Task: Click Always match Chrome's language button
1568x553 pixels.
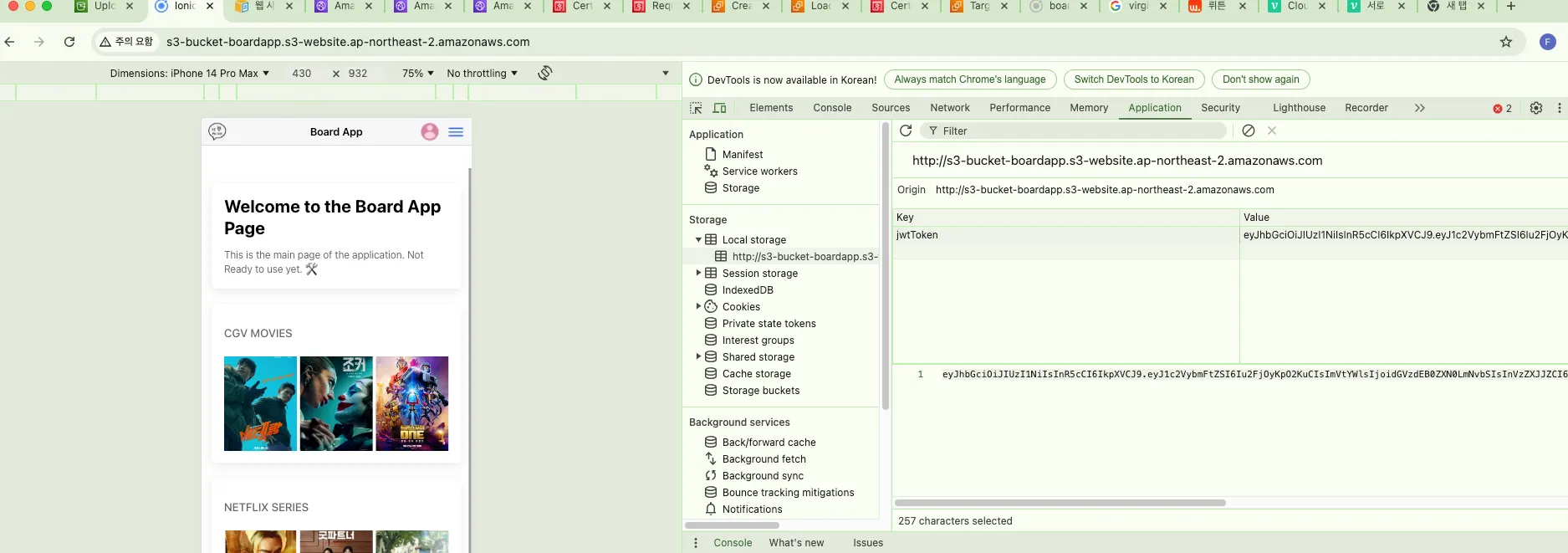Action: 970,79
